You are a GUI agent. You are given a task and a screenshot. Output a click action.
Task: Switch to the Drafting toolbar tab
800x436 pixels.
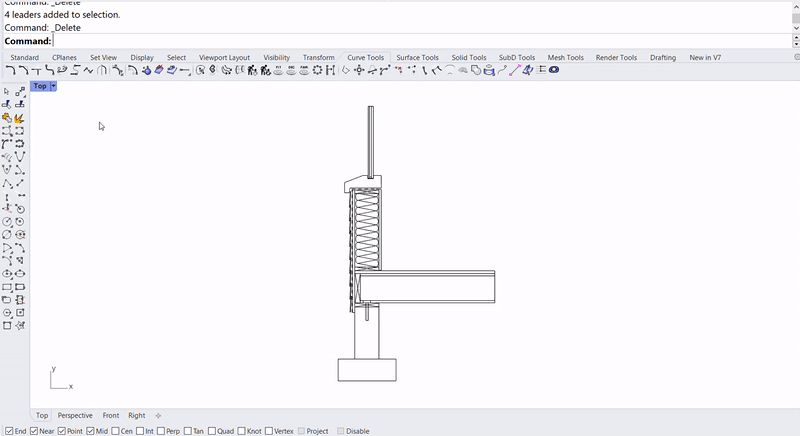point(662,58)
